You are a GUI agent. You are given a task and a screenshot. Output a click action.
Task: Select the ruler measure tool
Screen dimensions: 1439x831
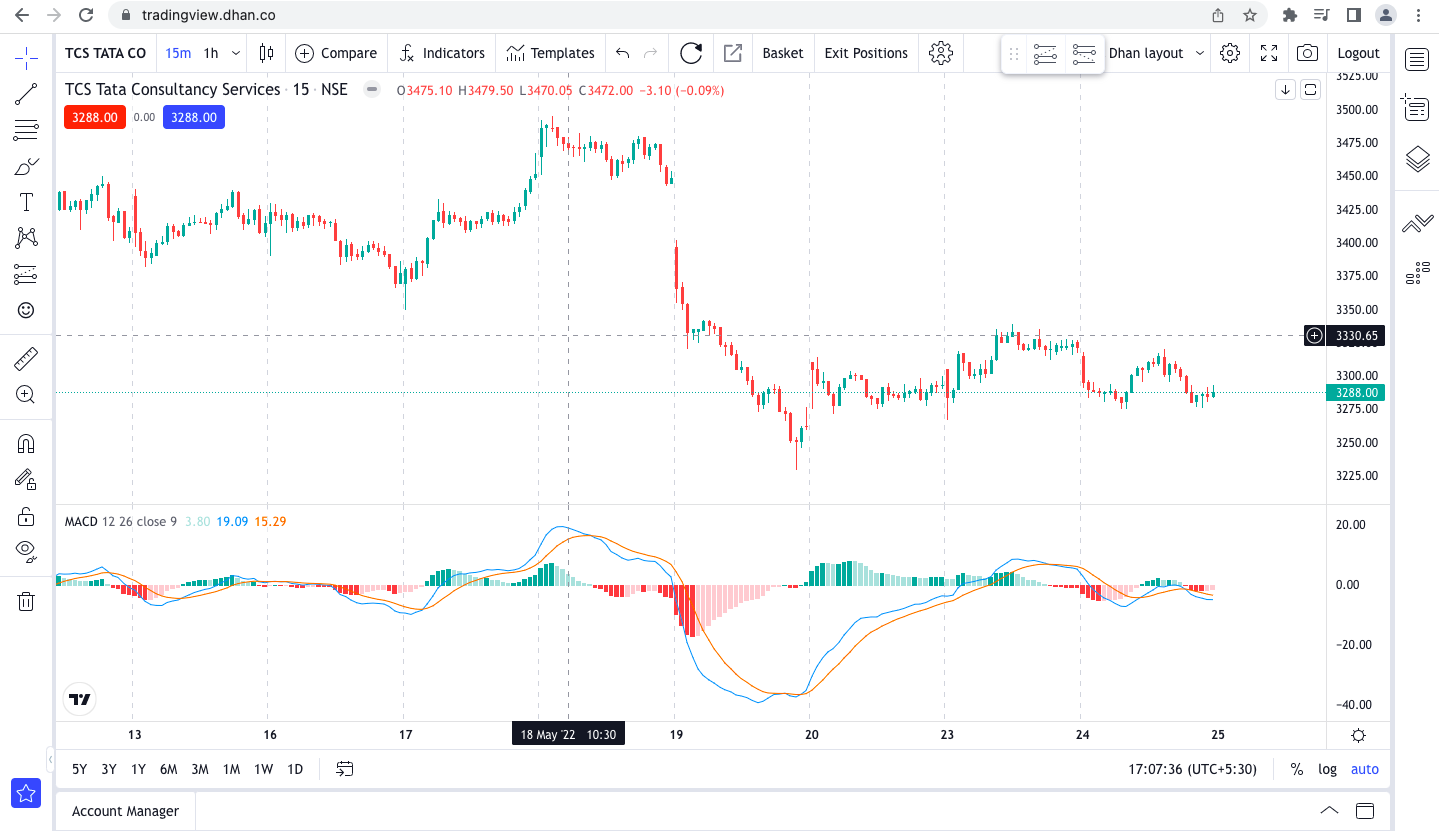[x=26, y=358]
